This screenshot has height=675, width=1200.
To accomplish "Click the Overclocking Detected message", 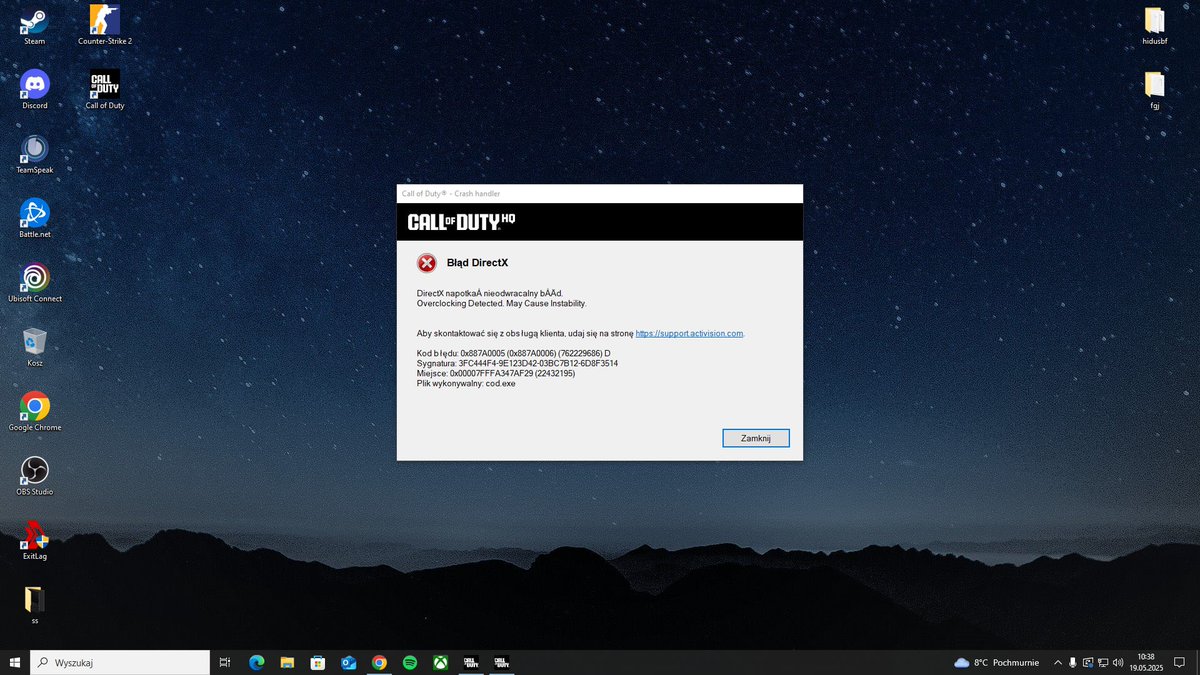I will coord(501,303).
